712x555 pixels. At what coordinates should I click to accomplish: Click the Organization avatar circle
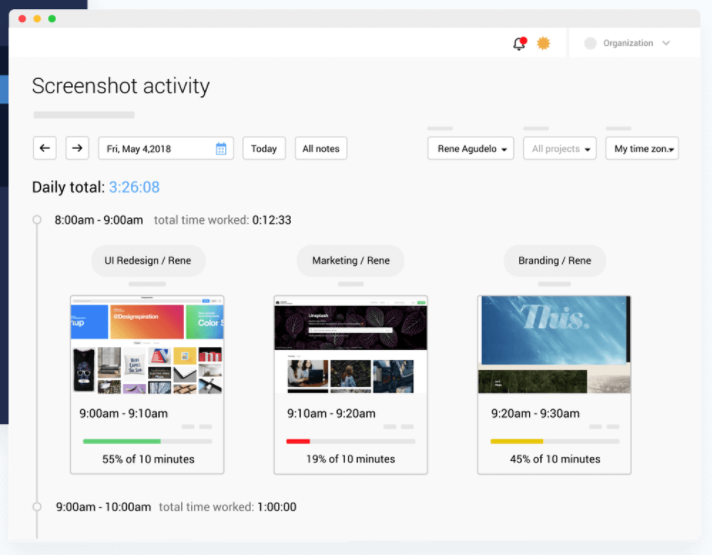point(590,43)
